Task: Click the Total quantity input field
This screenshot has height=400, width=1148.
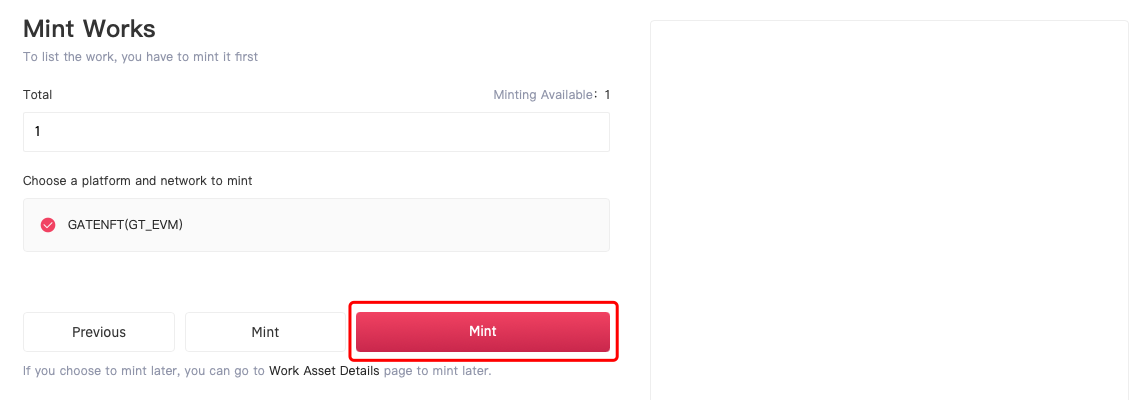Action: (x=316, y=132)
